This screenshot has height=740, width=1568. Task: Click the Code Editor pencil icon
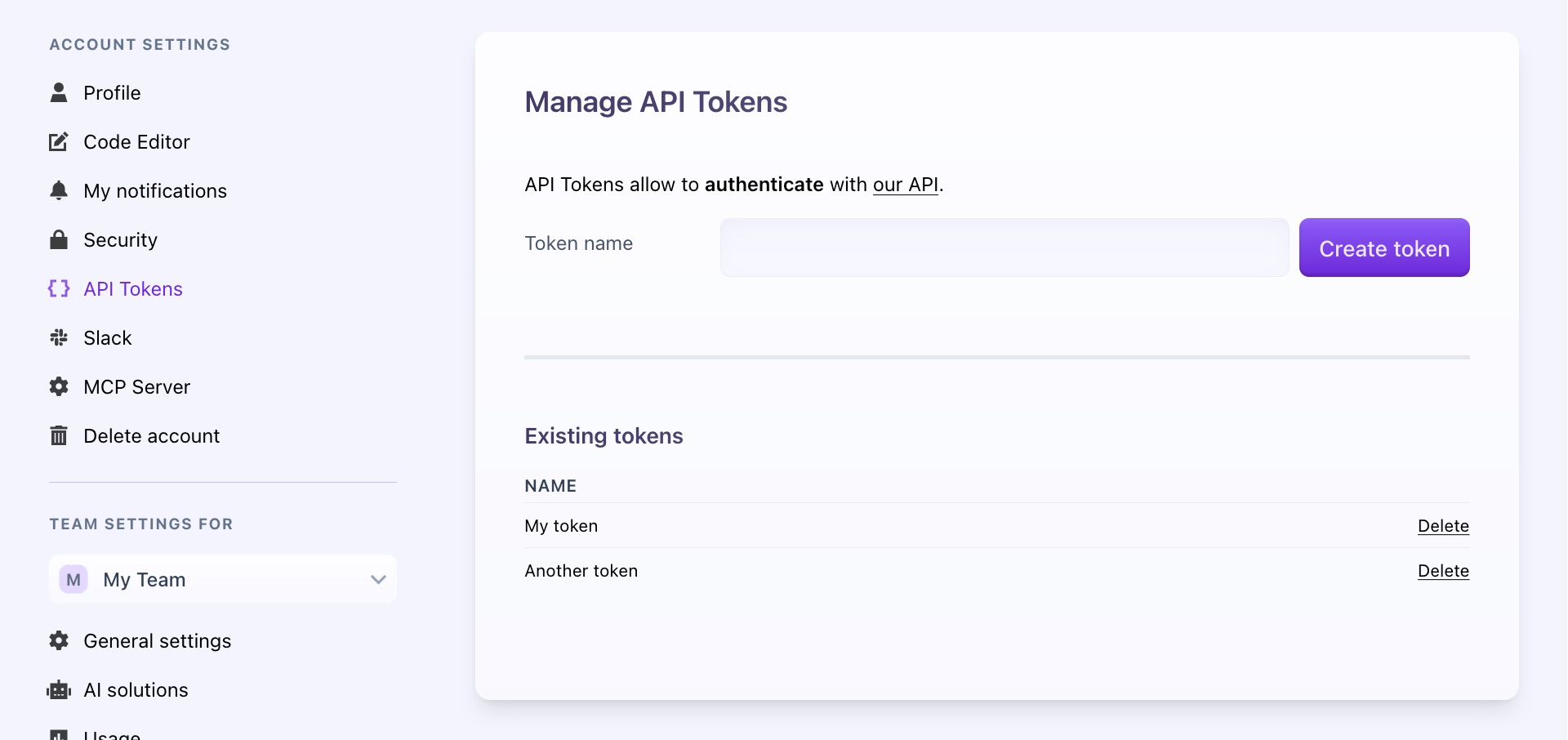59,142
